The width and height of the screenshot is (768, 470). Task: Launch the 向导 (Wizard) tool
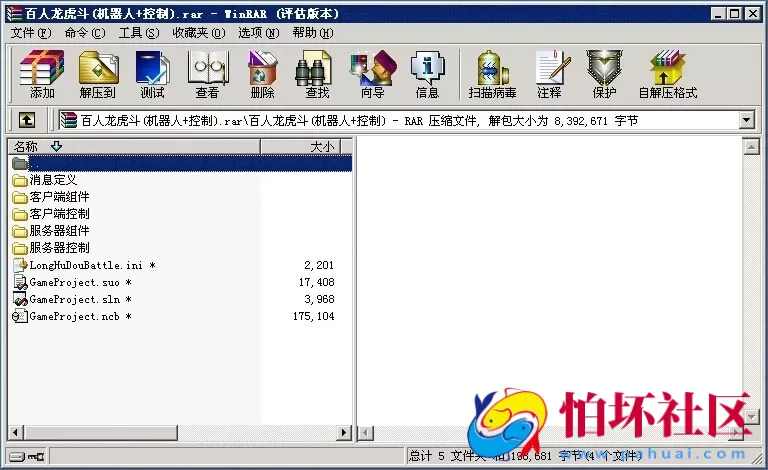click(x=372, y=74)
